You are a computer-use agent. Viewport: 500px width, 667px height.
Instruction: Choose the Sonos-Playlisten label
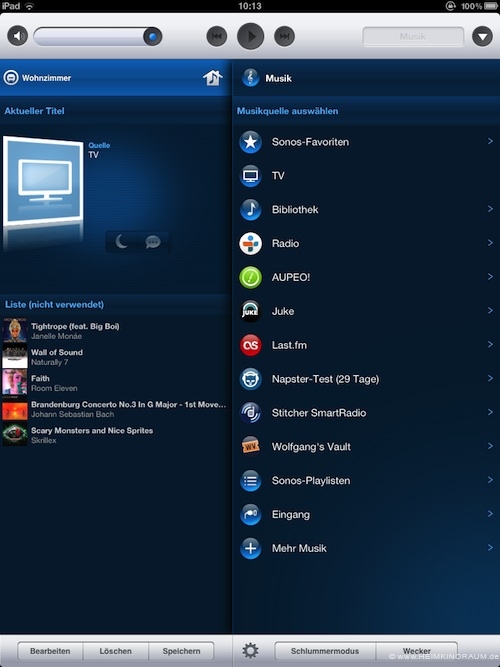pyautogui.click(x=311, y=481)
